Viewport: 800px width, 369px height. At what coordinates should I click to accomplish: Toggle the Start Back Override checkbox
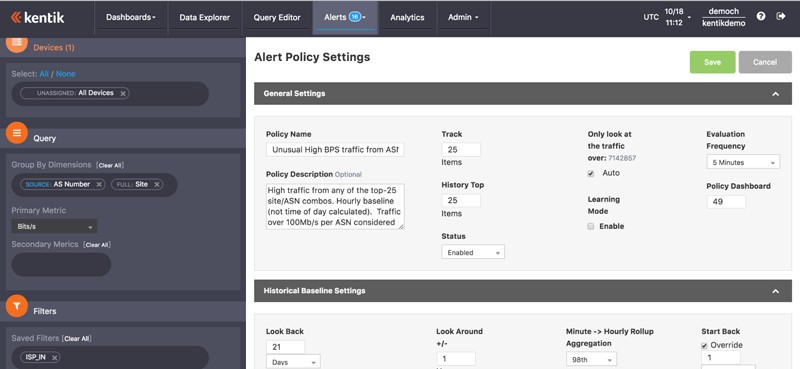coord(704,346)
